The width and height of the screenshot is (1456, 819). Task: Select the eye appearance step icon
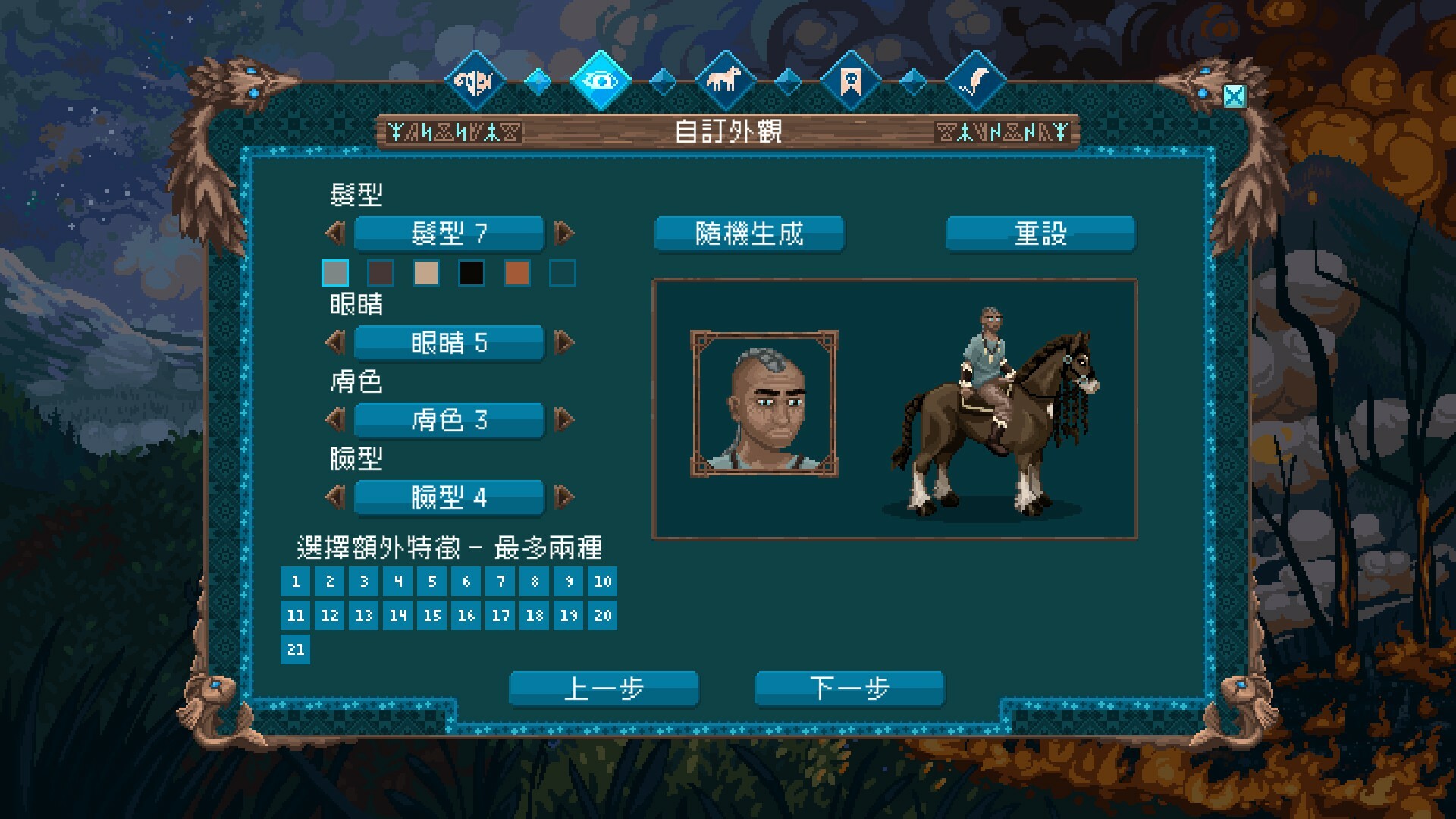click(601, 80)
